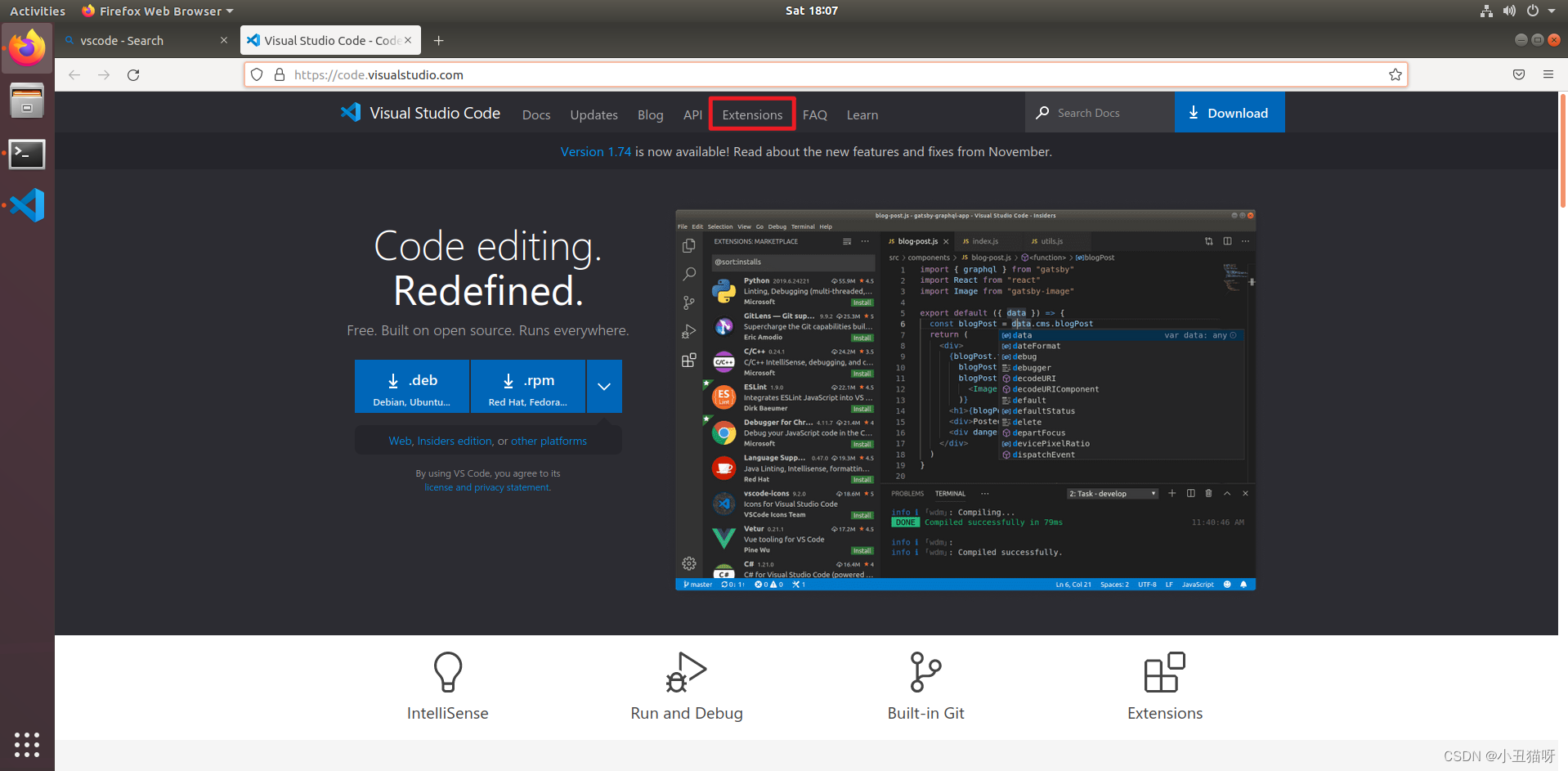This screenshot has height=771, width=1568.
Task: Go to the Blog page
Action: coord(650,115)
